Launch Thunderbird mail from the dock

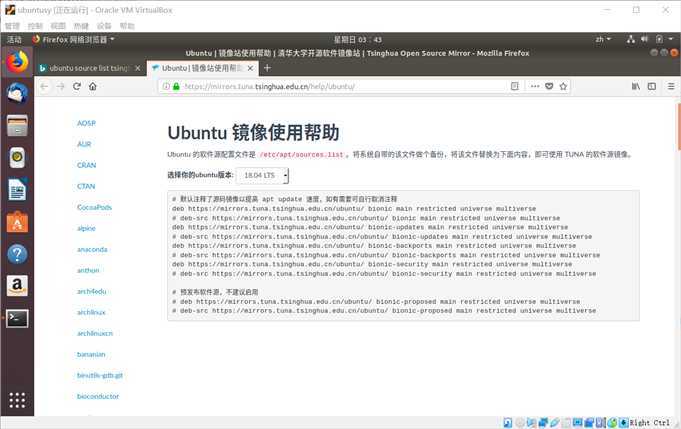(17, 93)
